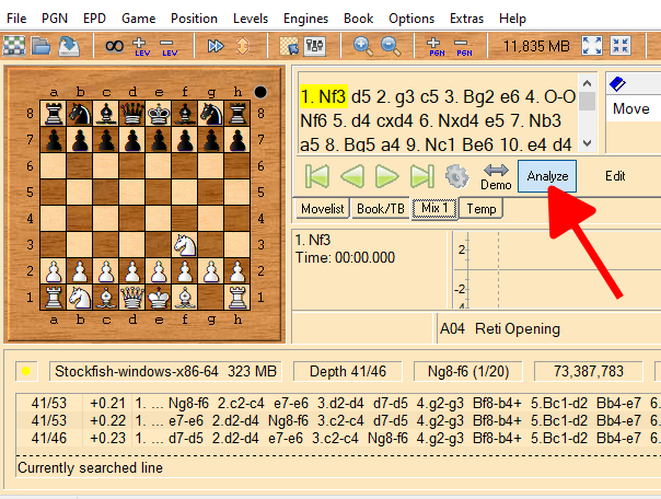Click the infinity analysis mode icon
Image resolution: width=661 pixels, height=499 pixels.
tap(113, 45)
